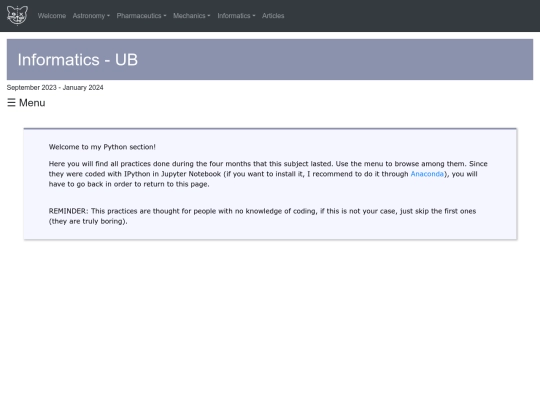Click the small caret beside Pharmaceutics

coord(165,16)
